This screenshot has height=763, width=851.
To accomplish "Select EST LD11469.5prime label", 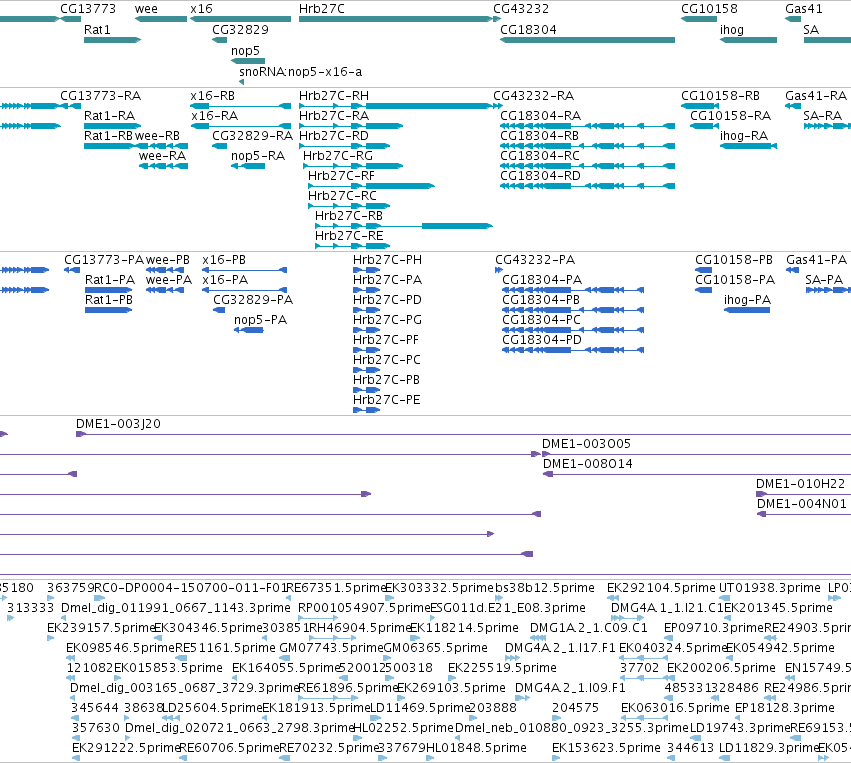I will pos(420,708).
